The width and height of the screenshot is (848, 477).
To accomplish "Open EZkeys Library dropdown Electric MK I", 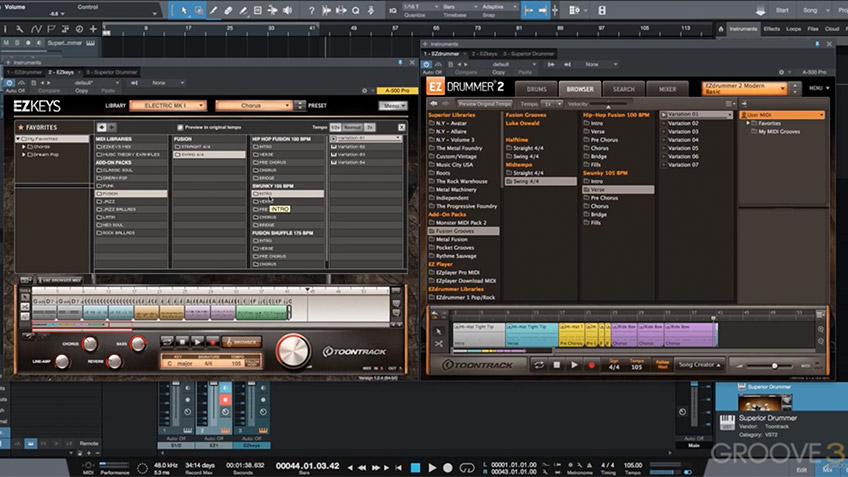I will [x=168, y=105].
